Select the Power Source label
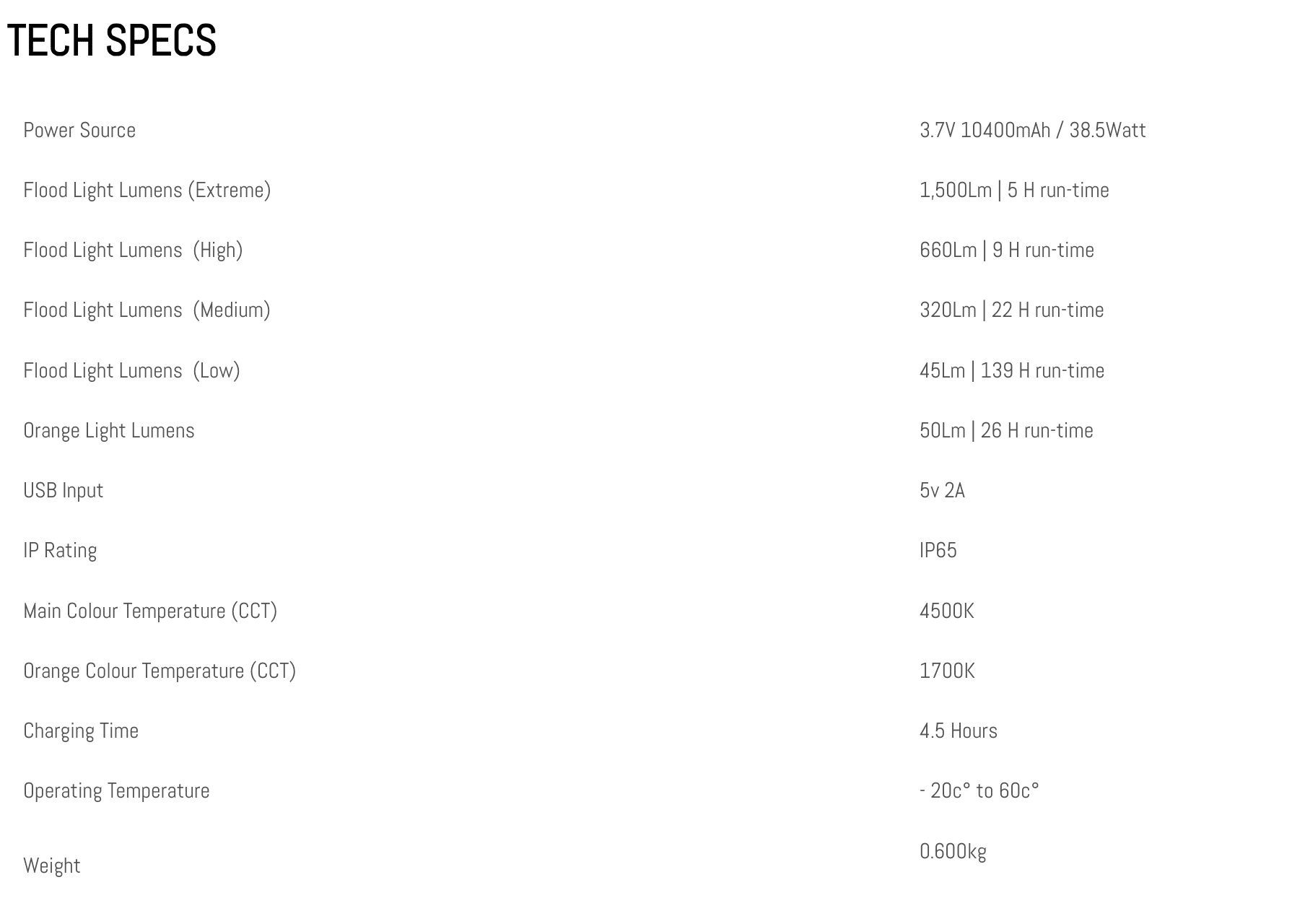Viewport: 1292px width, 924px height. (79, 130)
